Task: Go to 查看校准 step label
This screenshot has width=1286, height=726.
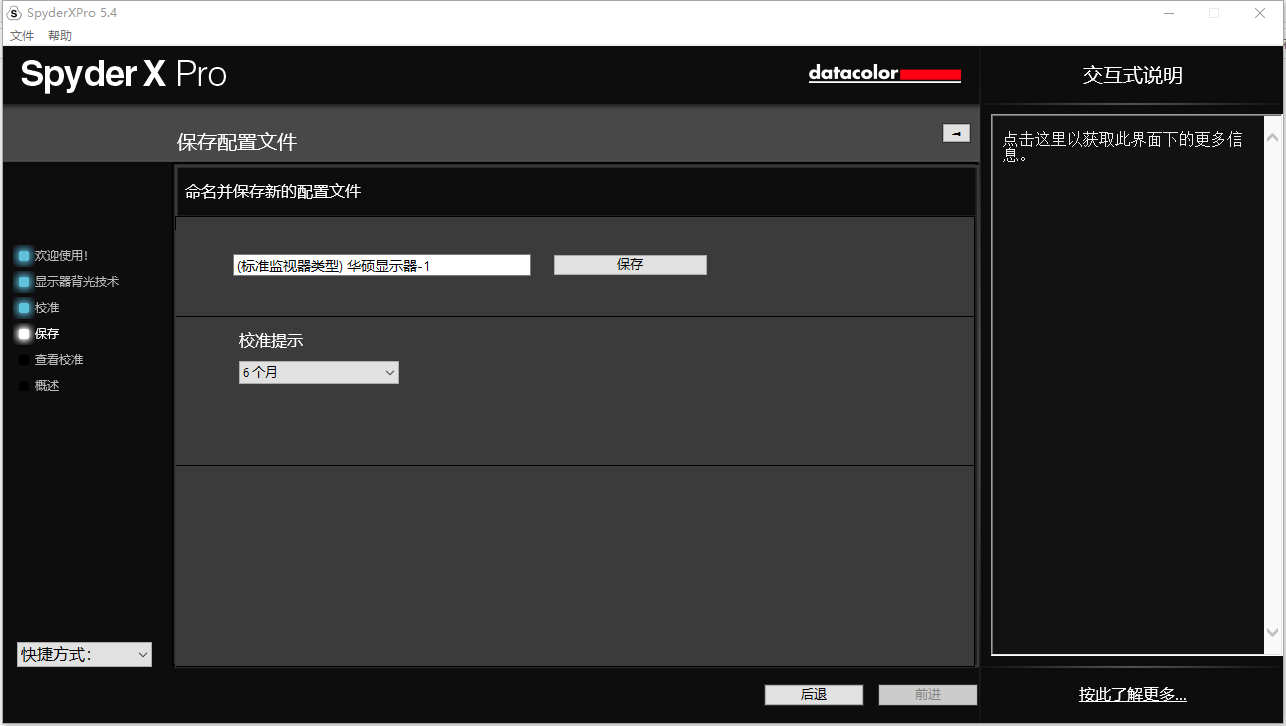Action: point(59,360)
